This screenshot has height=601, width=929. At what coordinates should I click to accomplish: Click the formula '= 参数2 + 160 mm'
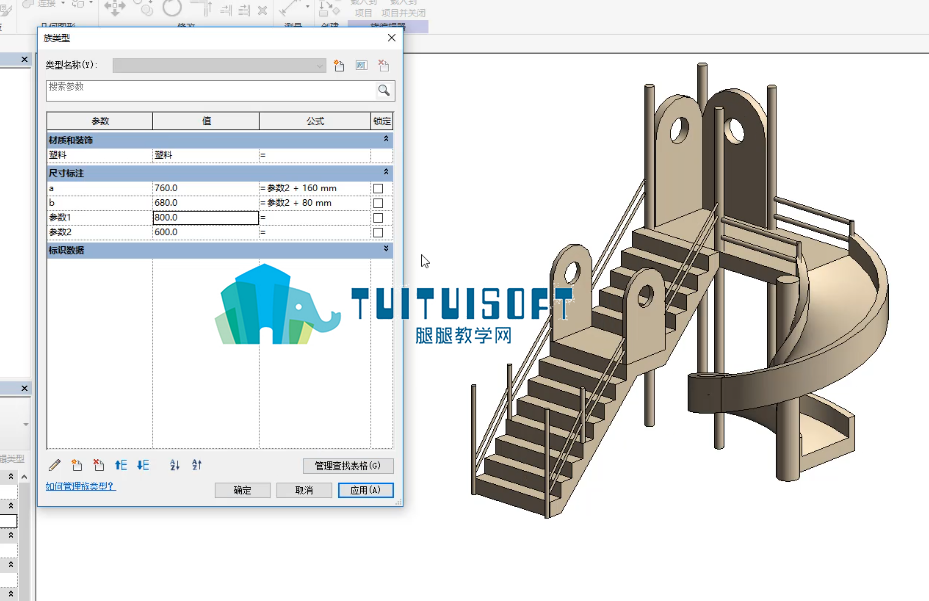315,188
